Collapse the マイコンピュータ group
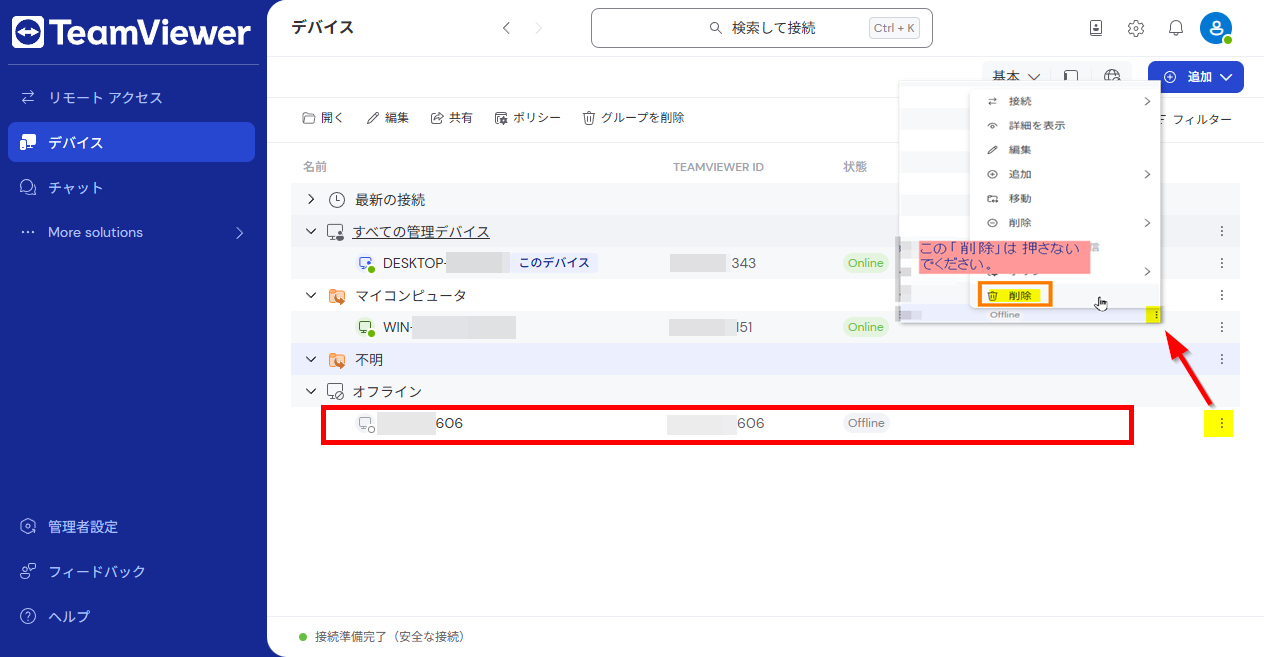 pyautogui.click(x=311, y=296)
